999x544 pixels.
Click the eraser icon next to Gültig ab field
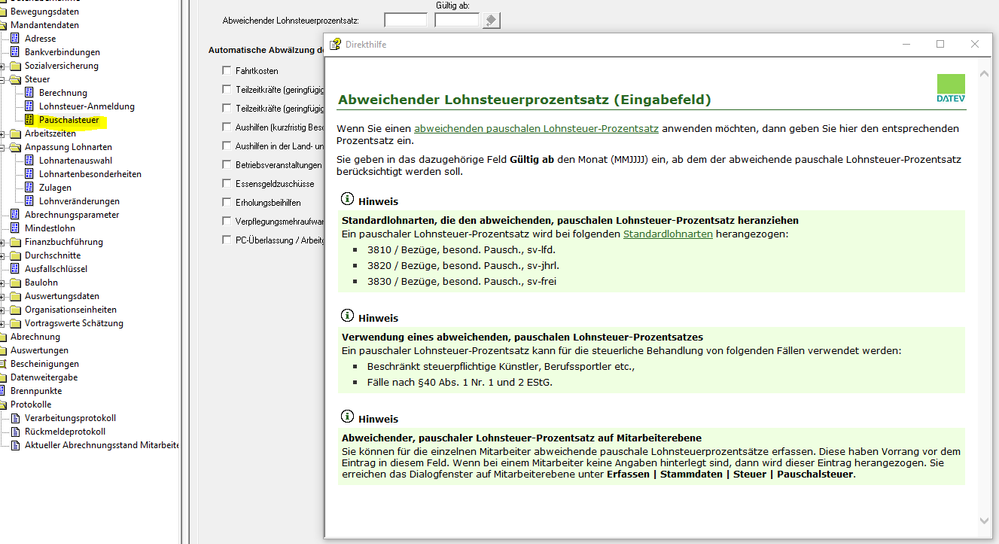click(x=491, y=20)
